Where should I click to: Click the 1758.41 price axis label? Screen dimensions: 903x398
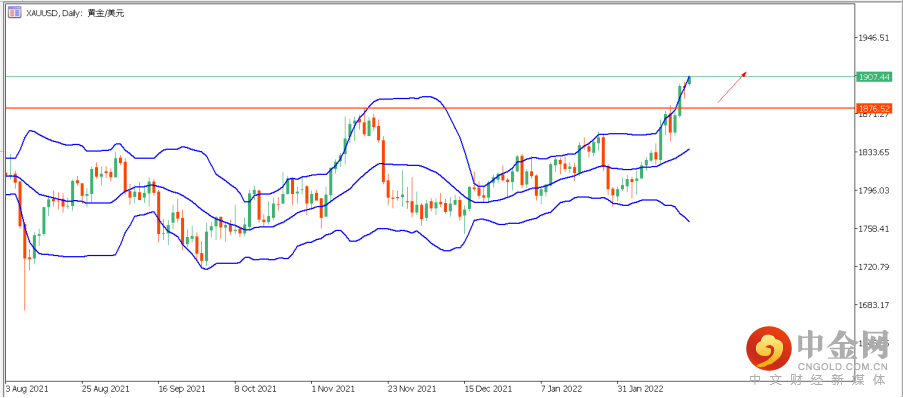pyautogui.click(x=875, y=229)
